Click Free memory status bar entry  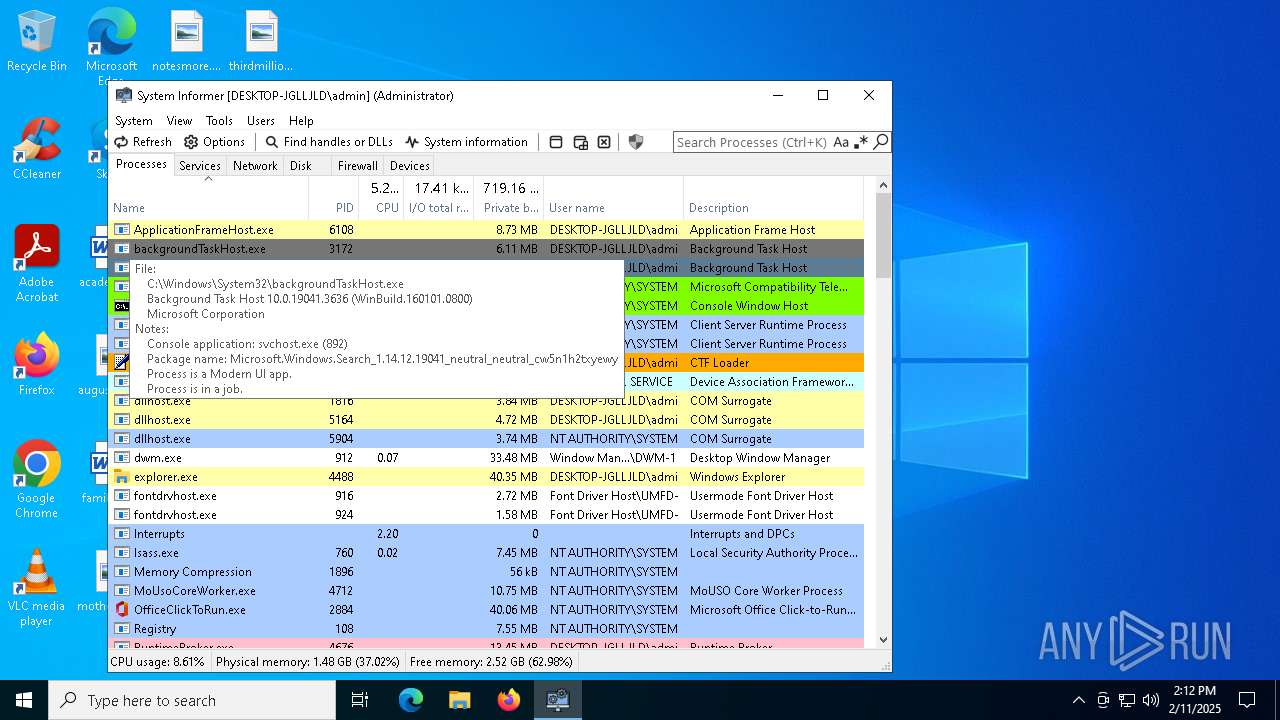[491, 662]
